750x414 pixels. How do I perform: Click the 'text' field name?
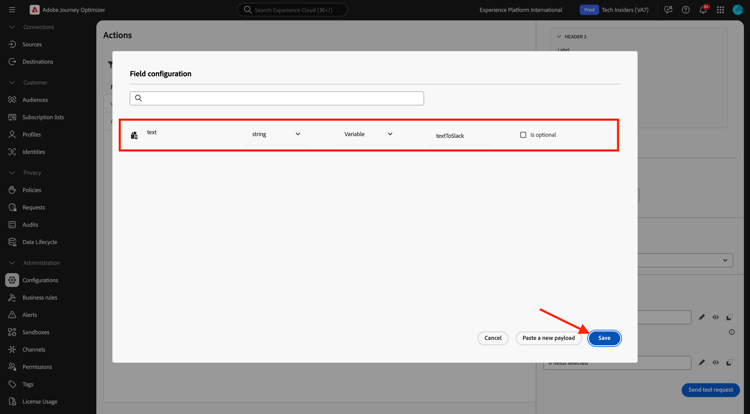click(x=152, y=132)
